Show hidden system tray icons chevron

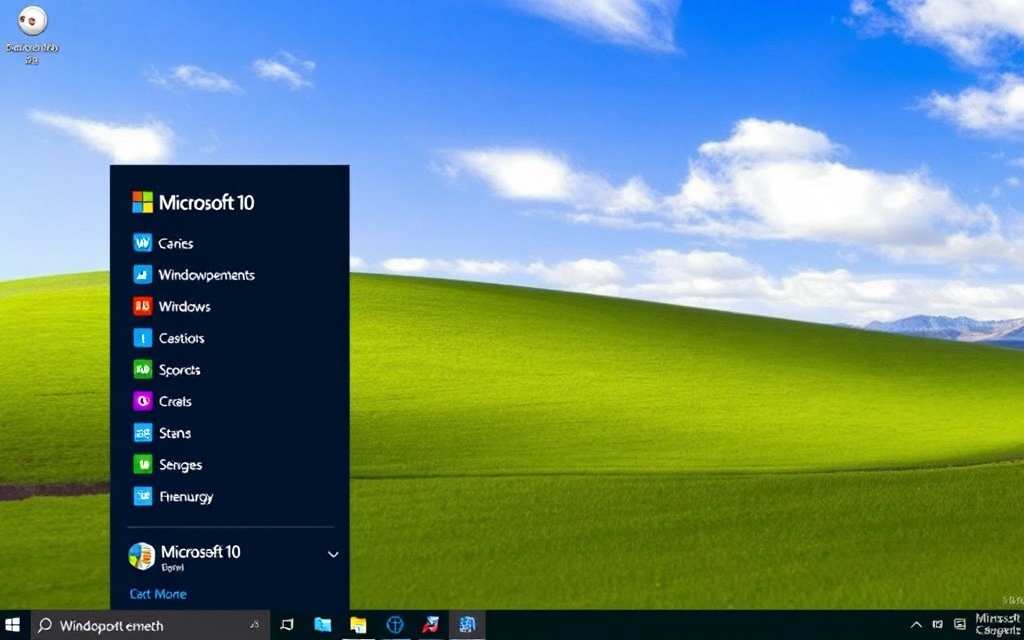click(x=916, y=625)
